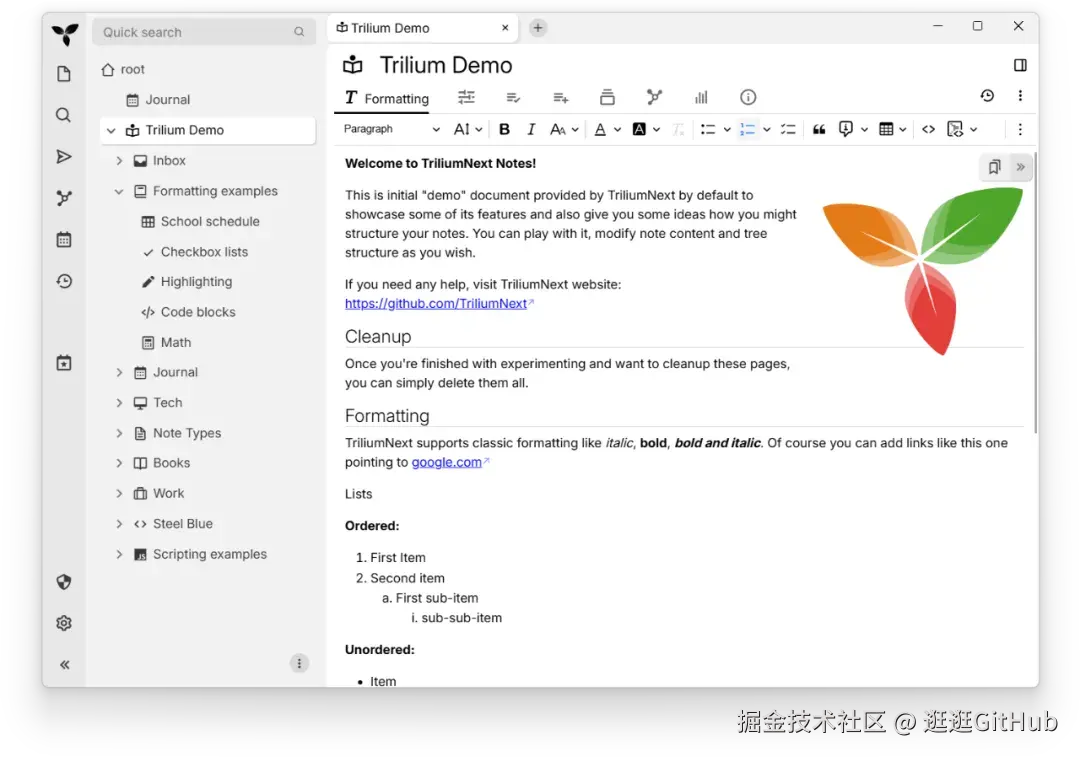Open the settings gear in the launcher
The height and width of the screenshot is (757, 1080).
pos(64,623)
